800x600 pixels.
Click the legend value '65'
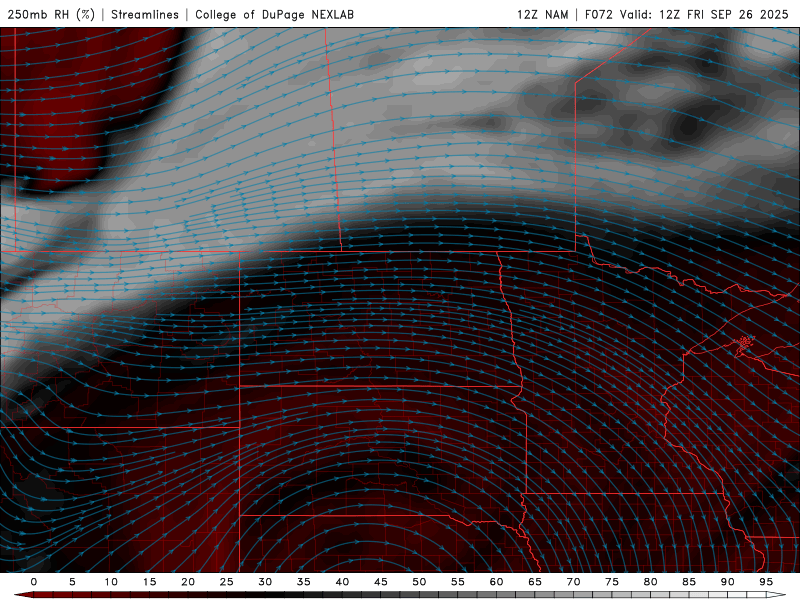(x=535, y=582)
